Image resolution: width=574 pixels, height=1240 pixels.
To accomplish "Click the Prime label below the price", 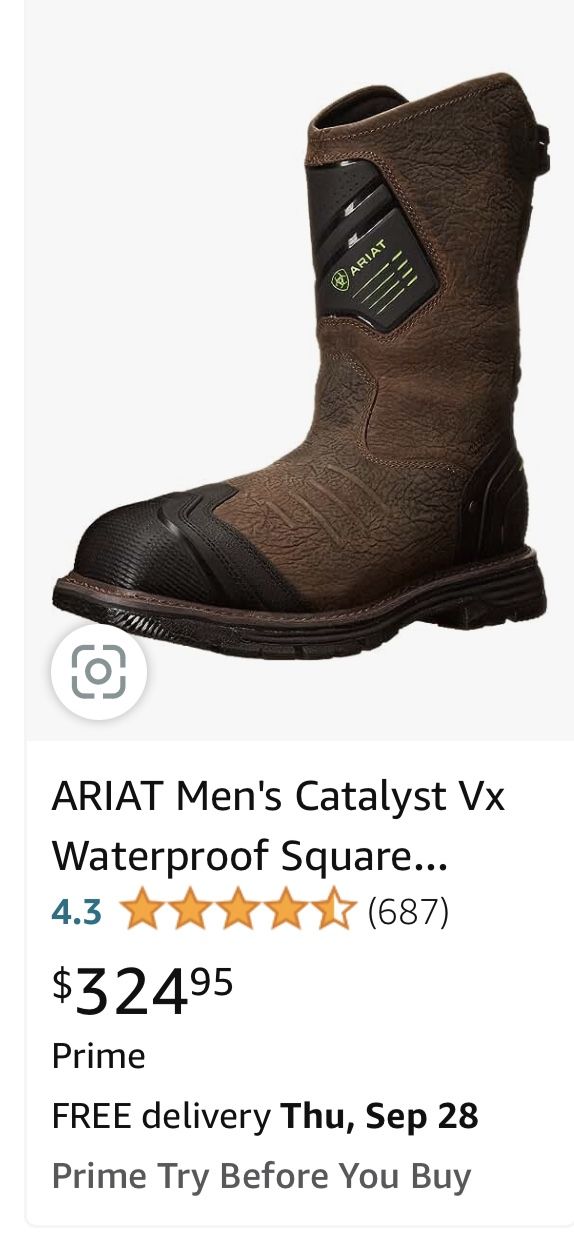I will [98, 1056].
